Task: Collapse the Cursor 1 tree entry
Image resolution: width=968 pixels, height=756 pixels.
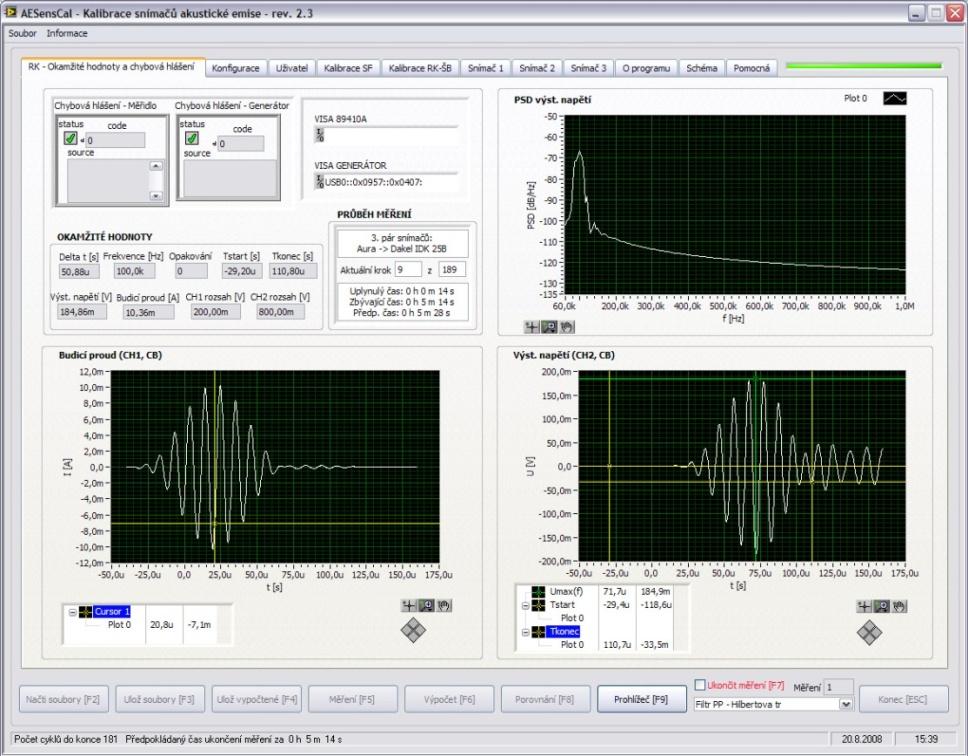Action: pyautogui.click(x=72, y=612)
